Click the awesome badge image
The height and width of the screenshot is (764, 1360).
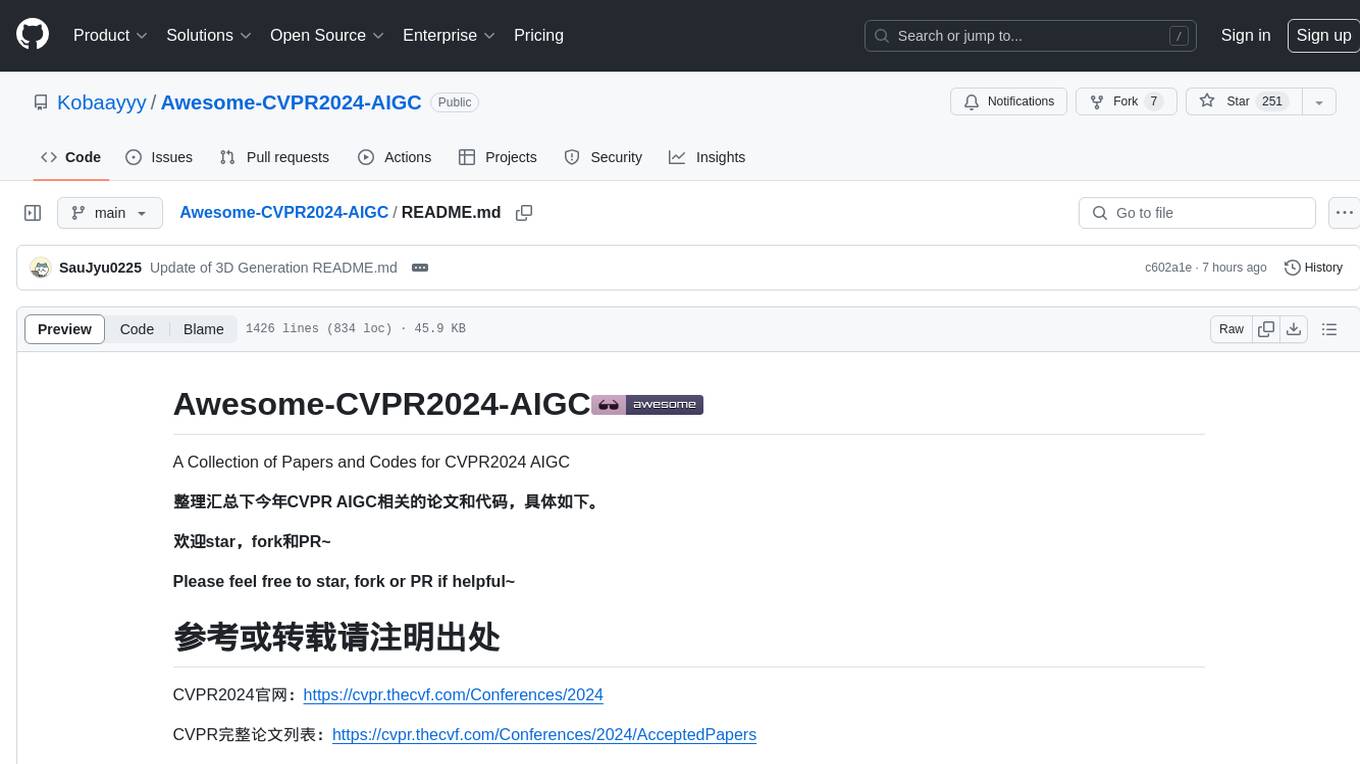tap(647, 405)
